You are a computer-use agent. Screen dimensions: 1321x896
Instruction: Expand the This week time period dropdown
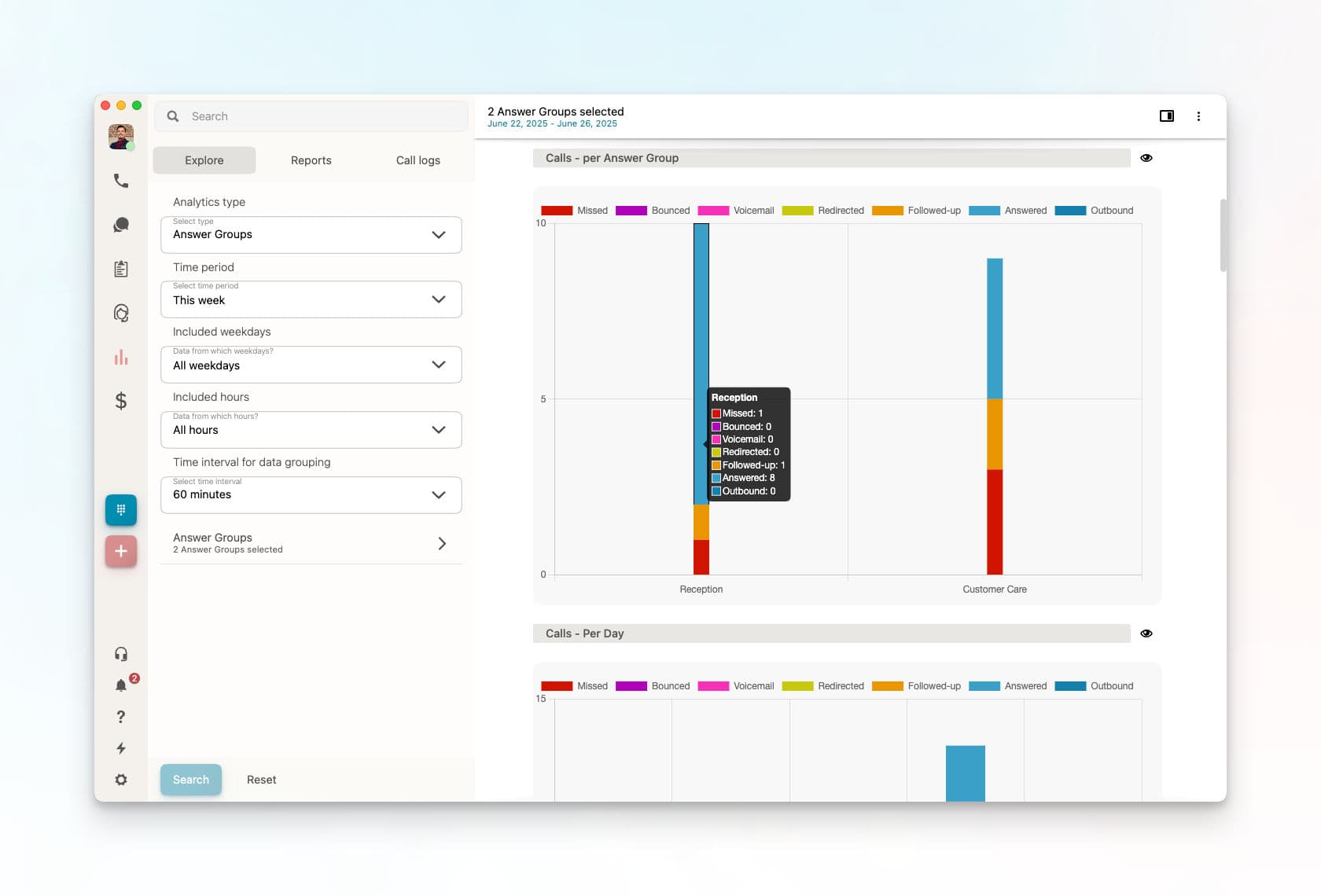coord(311,299)
